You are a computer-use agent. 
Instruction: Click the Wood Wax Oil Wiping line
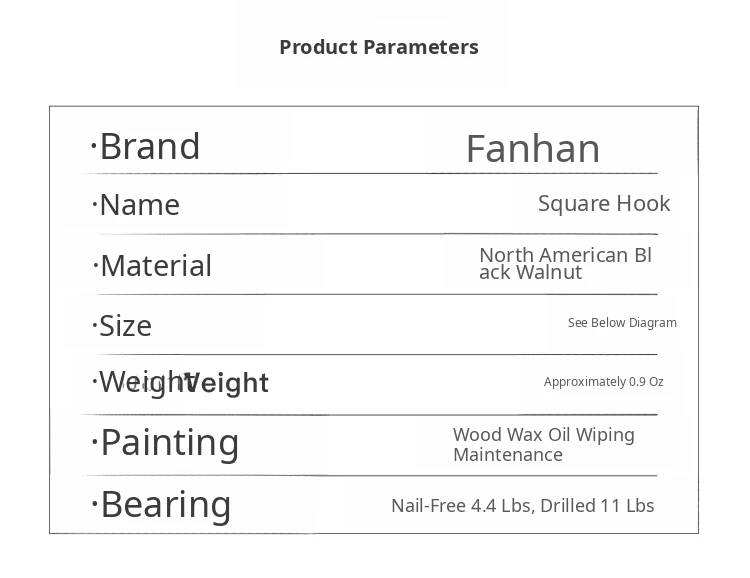click(x=543, y=435)
